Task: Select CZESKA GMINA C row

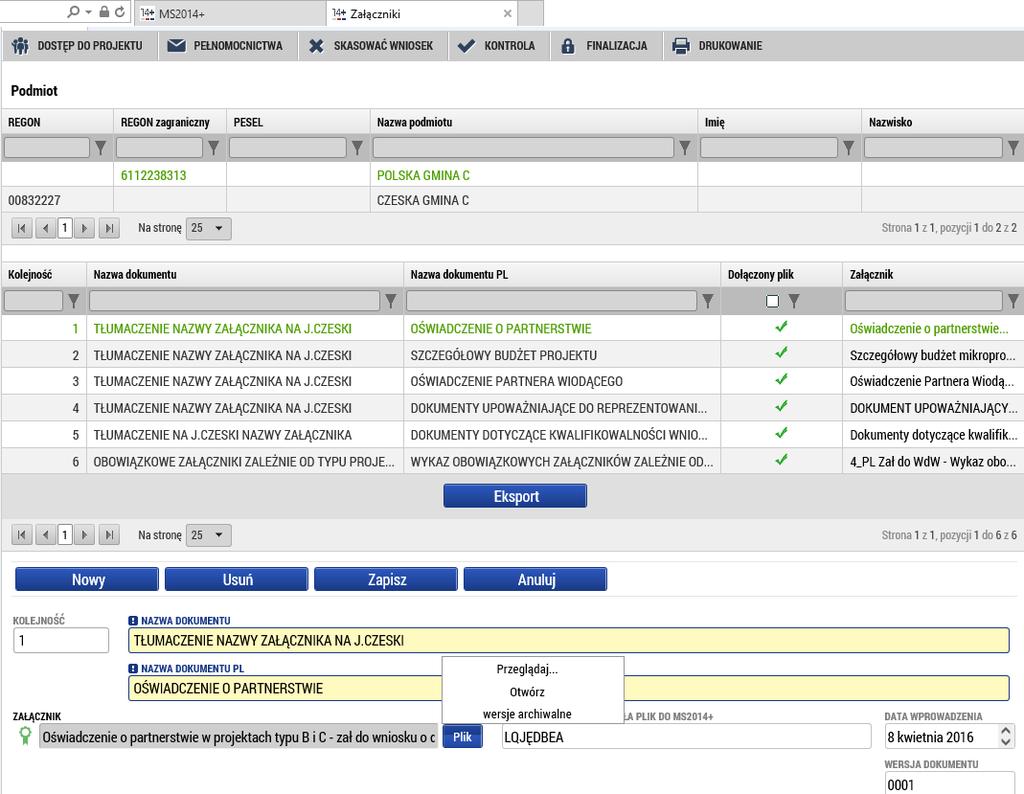Action: coord(513,200)
